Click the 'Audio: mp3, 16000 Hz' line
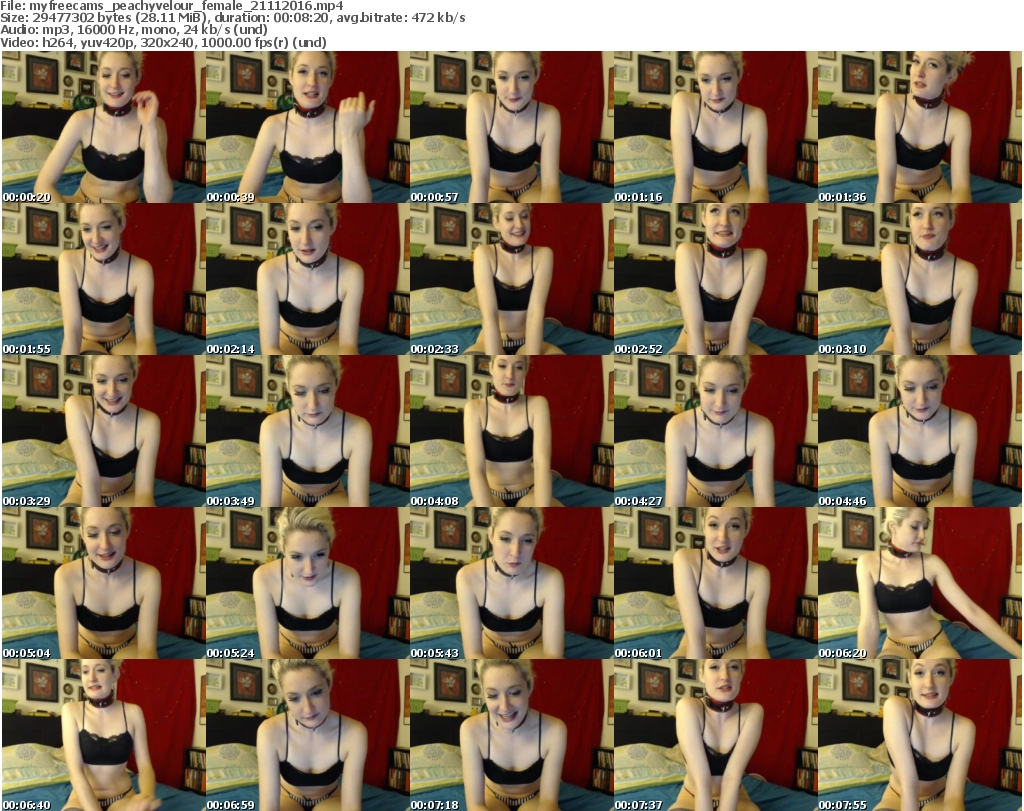This screenshot has height=811, width=1024. pyautogui.click(x=134, y=30)
